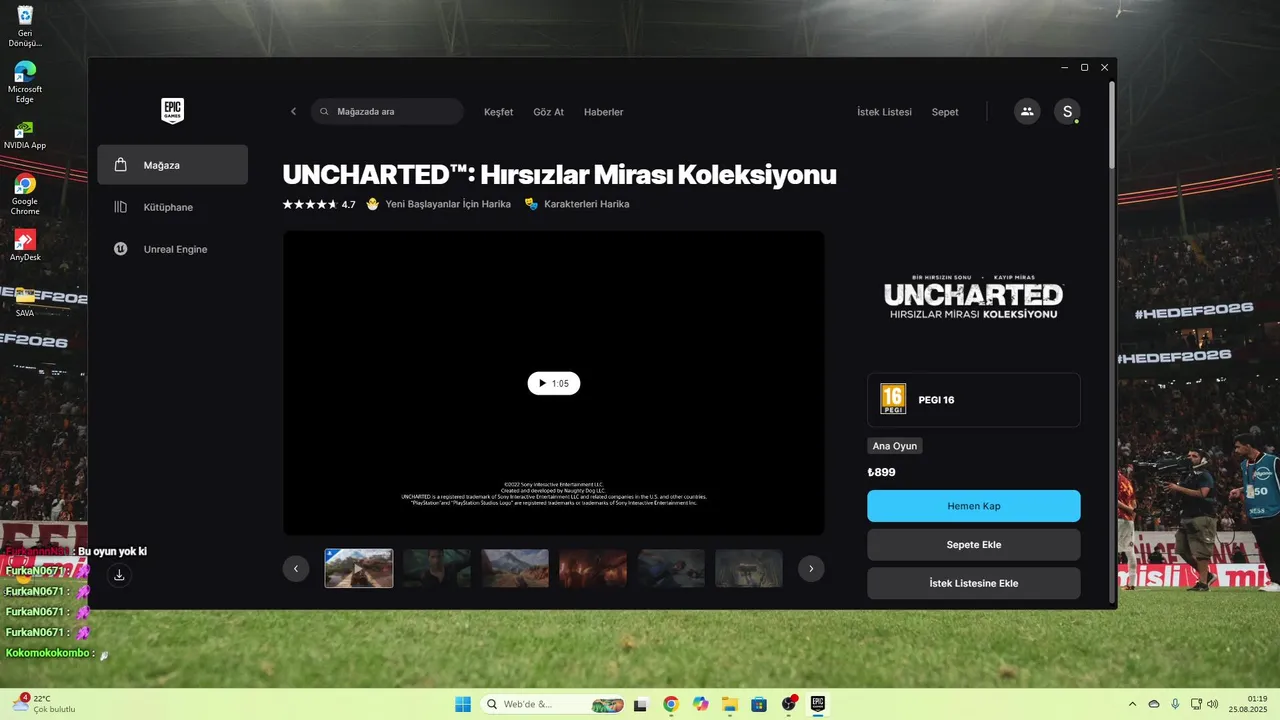Click the taskbar Web'de search box

click(552, 704)
